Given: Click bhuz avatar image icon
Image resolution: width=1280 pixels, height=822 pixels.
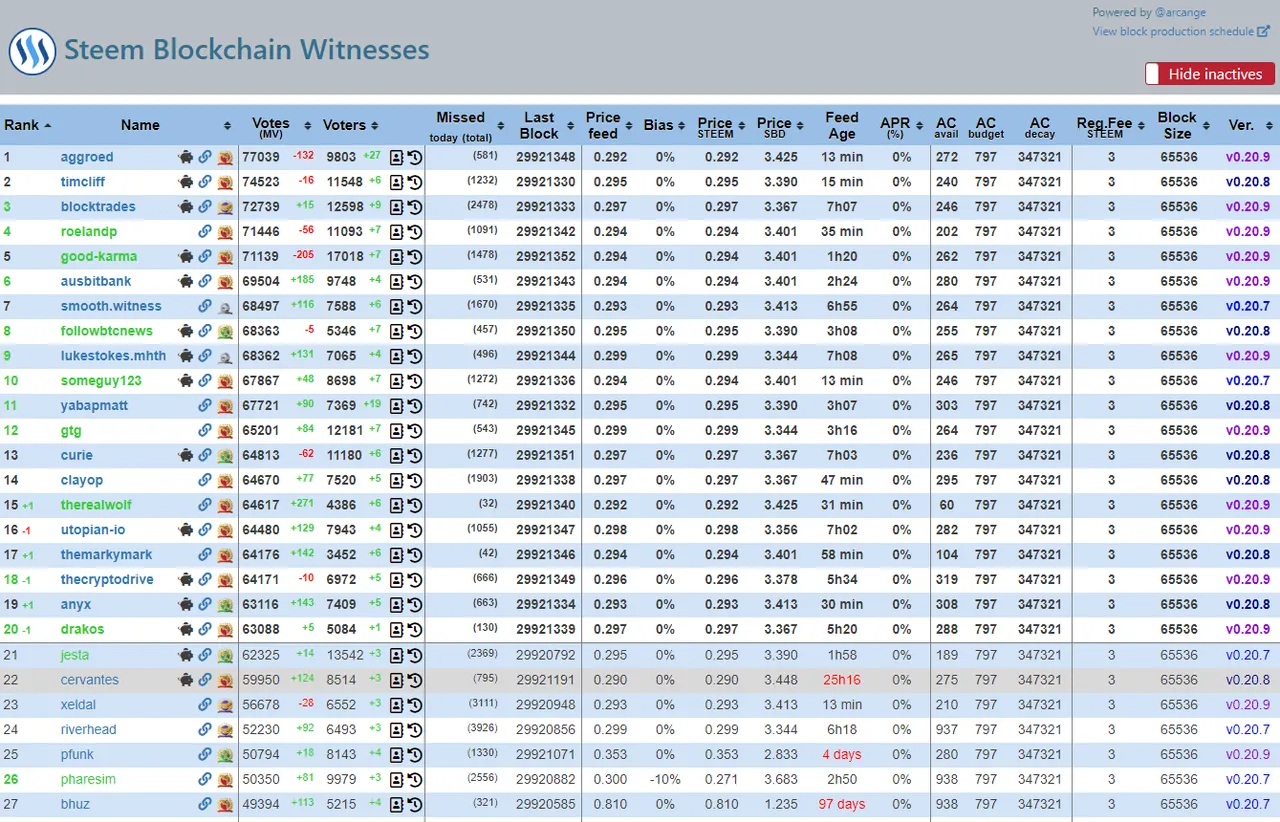Looking at the screenshot, I should coord(225,804).
